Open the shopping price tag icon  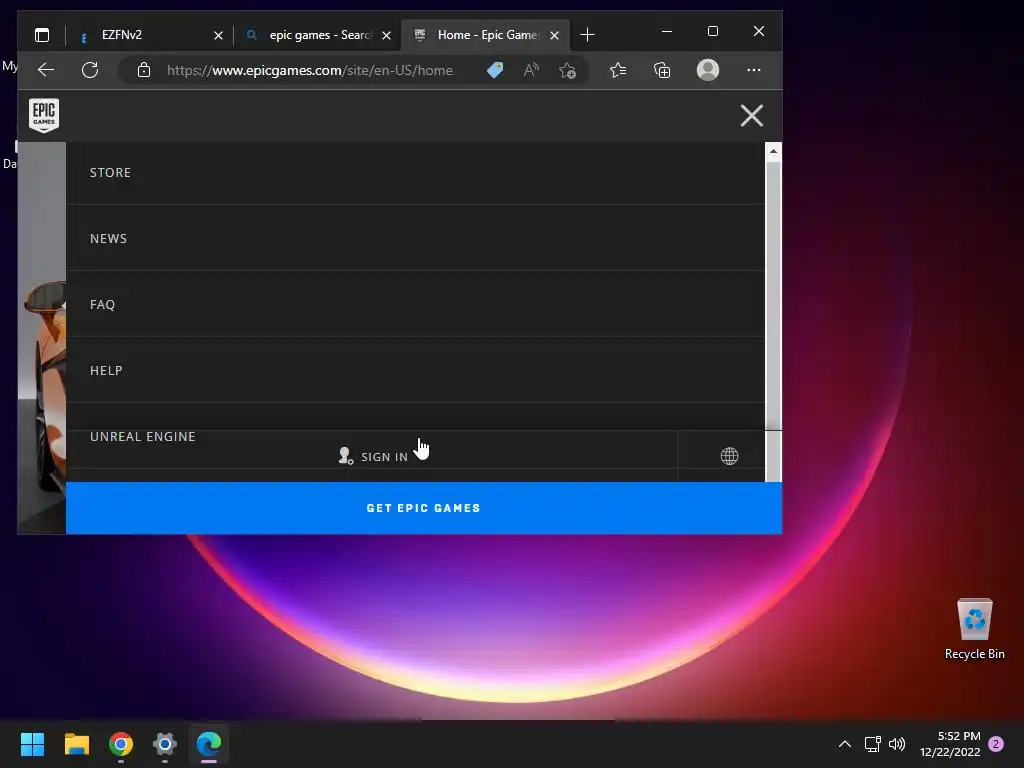tap(495, 70)
